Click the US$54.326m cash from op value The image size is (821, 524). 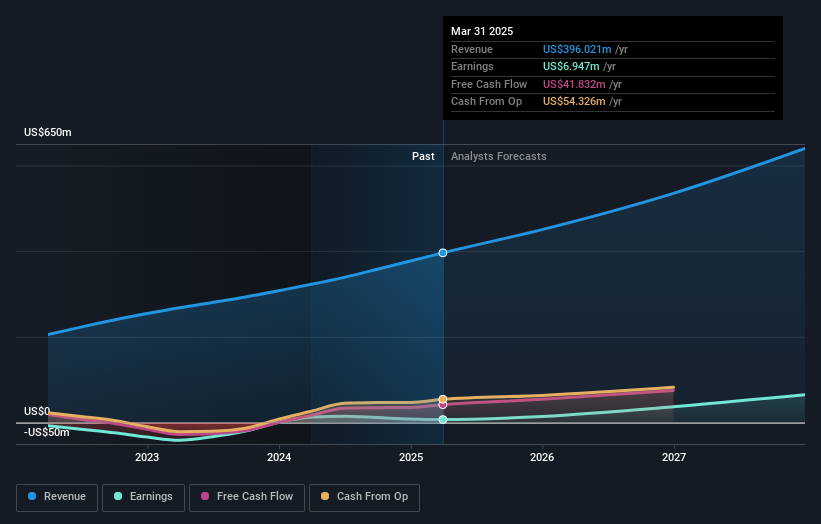[574, 102]
